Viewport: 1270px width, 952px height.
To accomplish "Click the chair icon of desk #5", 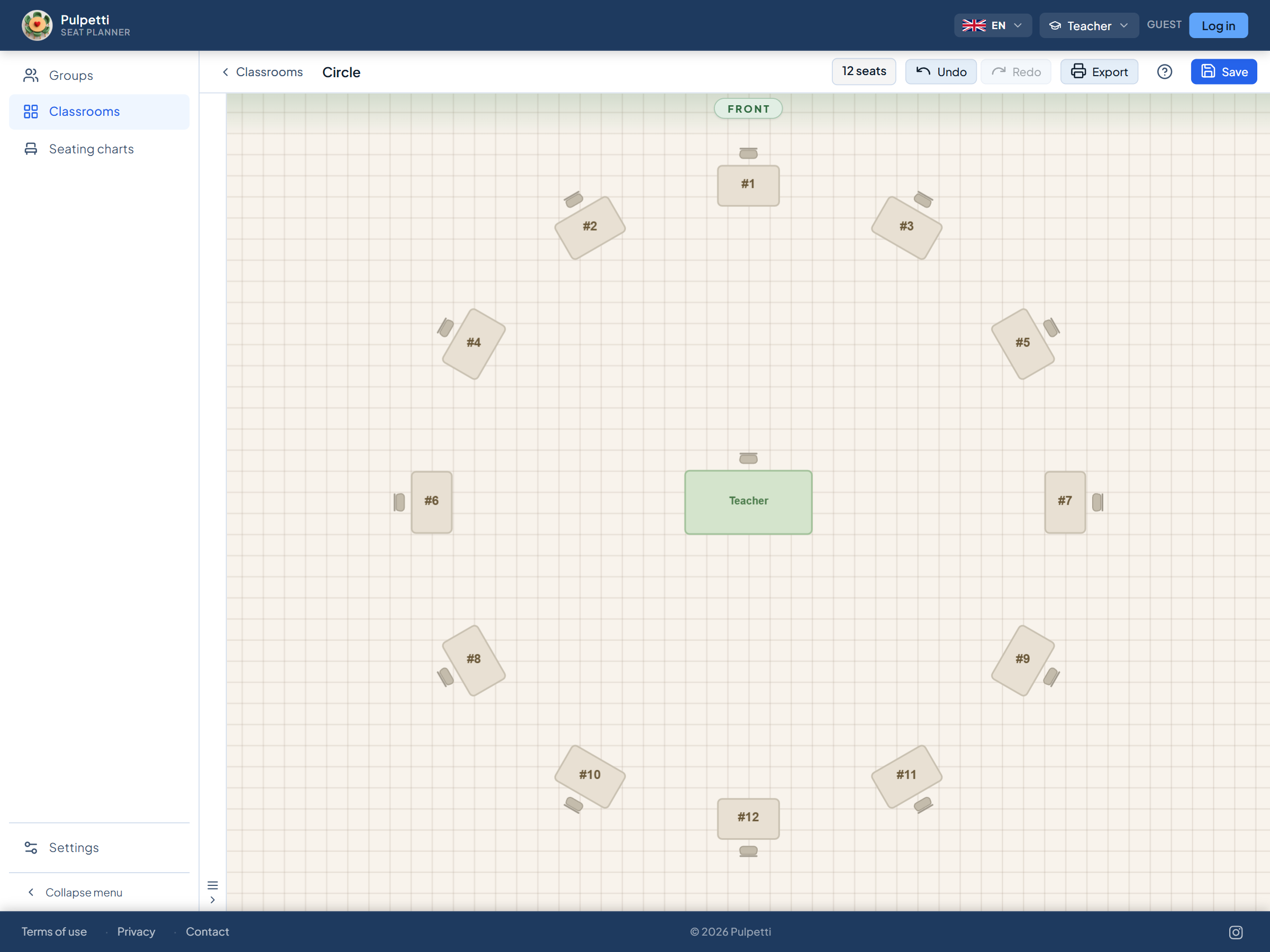I will tap(1051, 328).
